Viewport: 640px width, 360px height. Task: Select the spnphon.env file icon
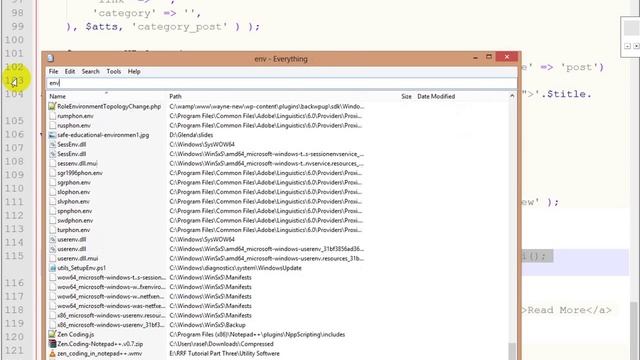point(52,211)
